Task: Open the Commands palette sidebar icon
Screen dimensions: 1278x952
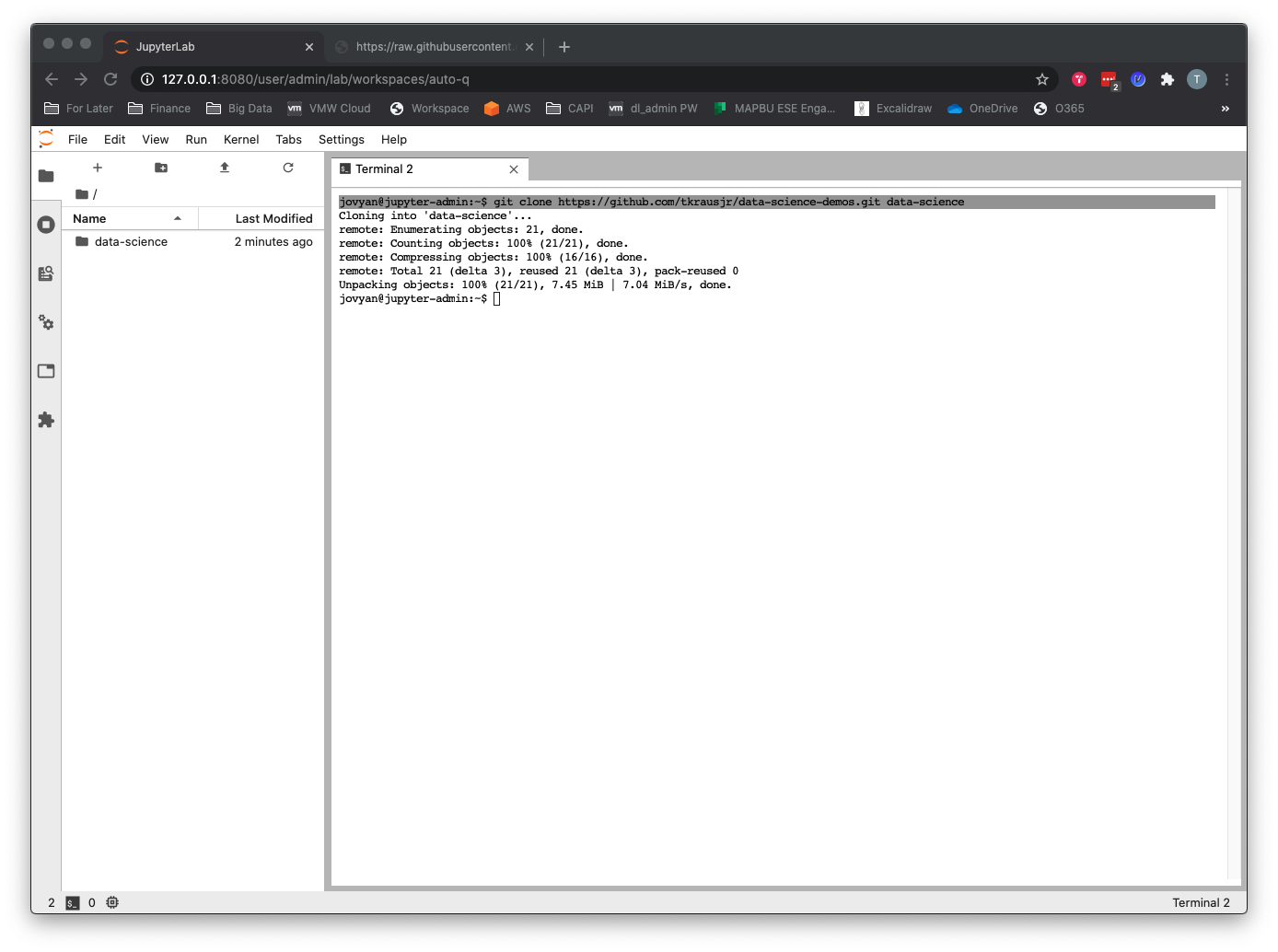Action: tap(46, 273)
